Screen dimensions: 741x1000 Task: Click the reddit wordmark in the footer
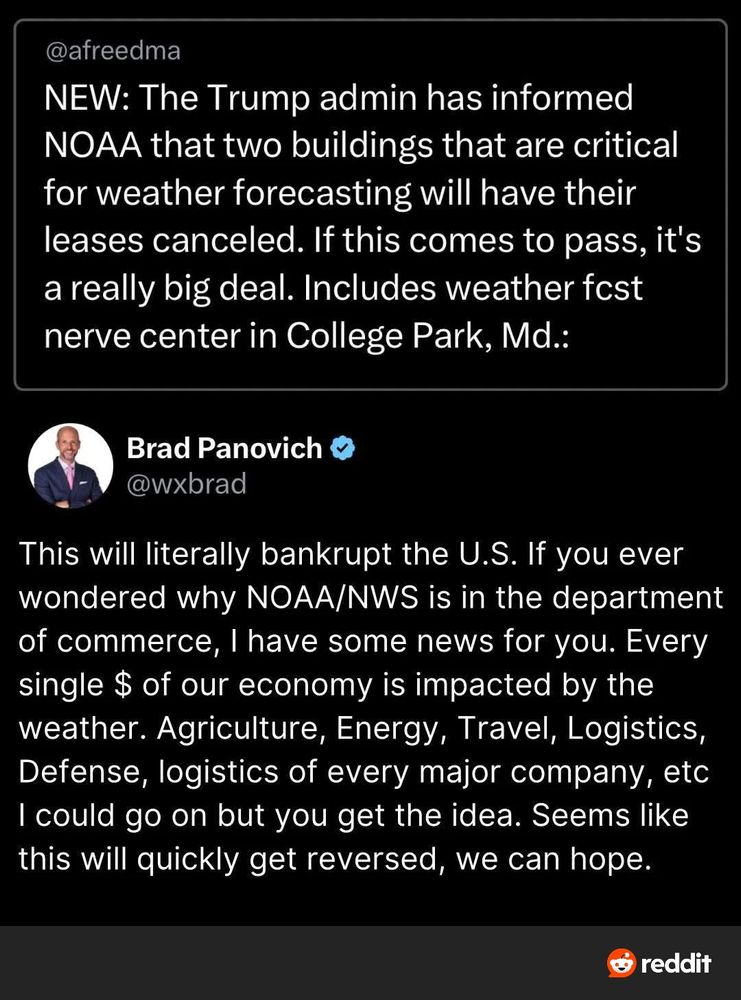pos(675,963)
